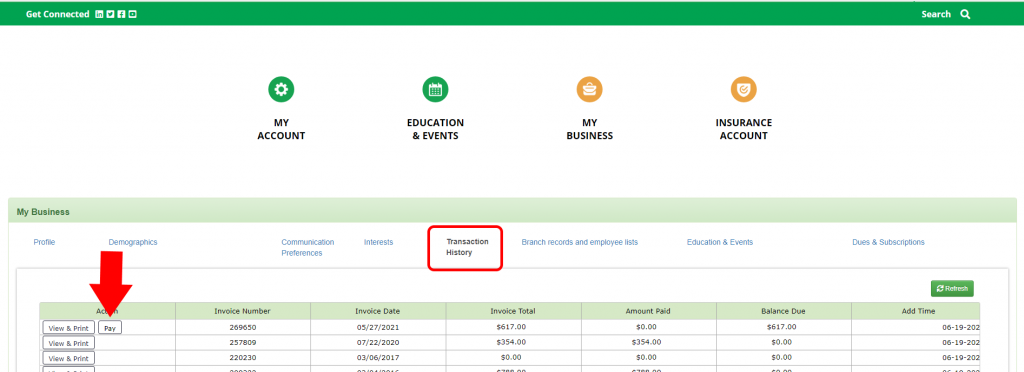
Task: Select invoice number 220230 cell
Action: [x=242, y=358]
